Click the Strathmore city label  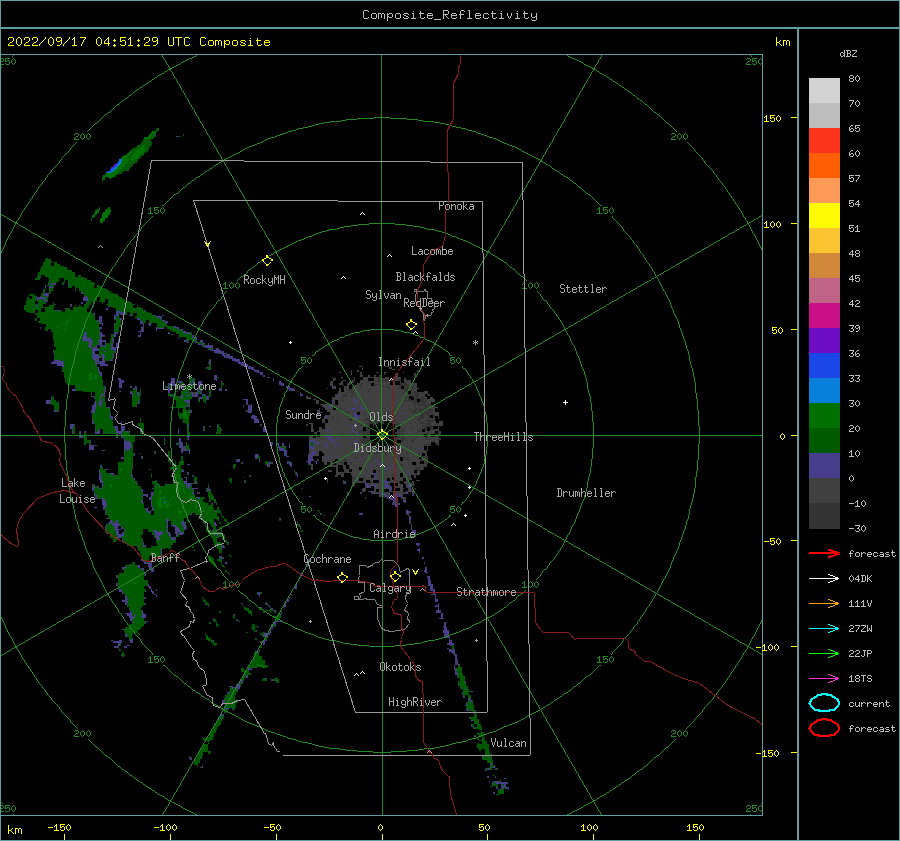tap(487, 592)
